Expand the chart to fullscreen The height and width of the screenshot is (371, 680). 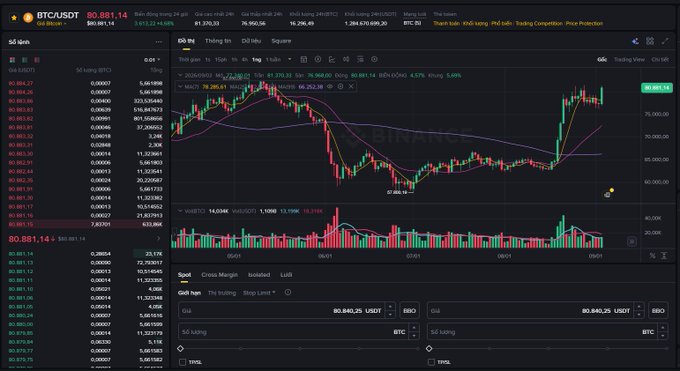click(x=665, y=41)
